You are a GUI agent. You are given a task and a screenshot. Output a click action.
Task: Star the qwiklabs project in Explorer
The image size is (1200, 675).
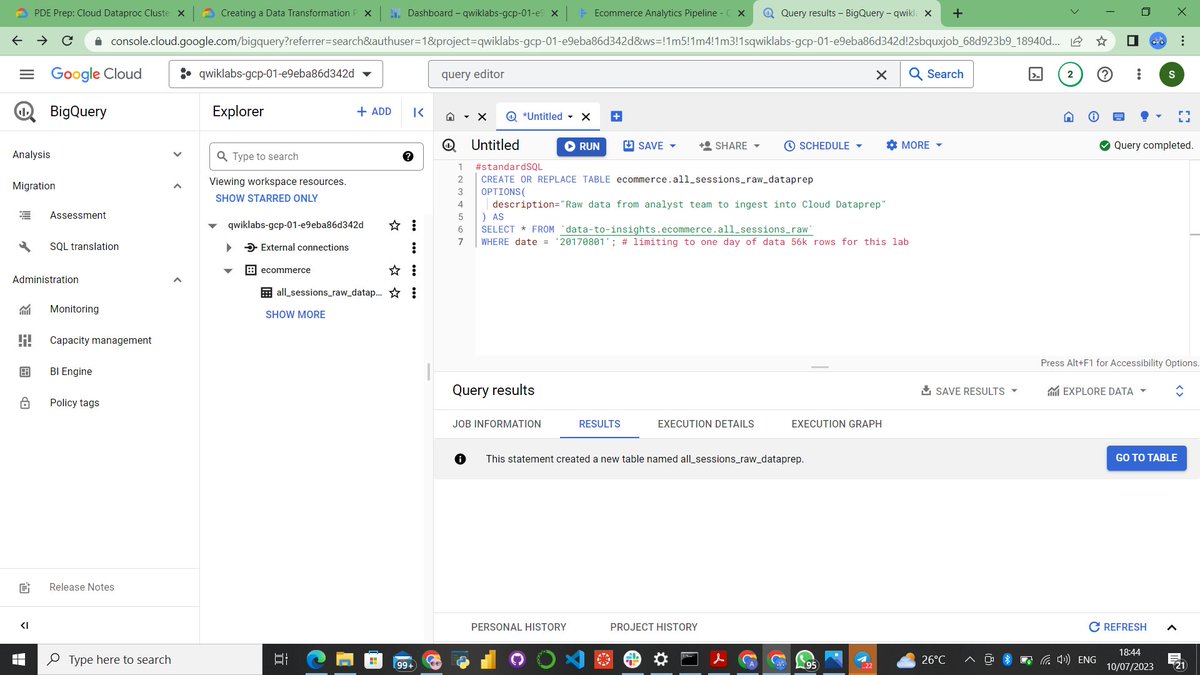[x=395, y=225]
